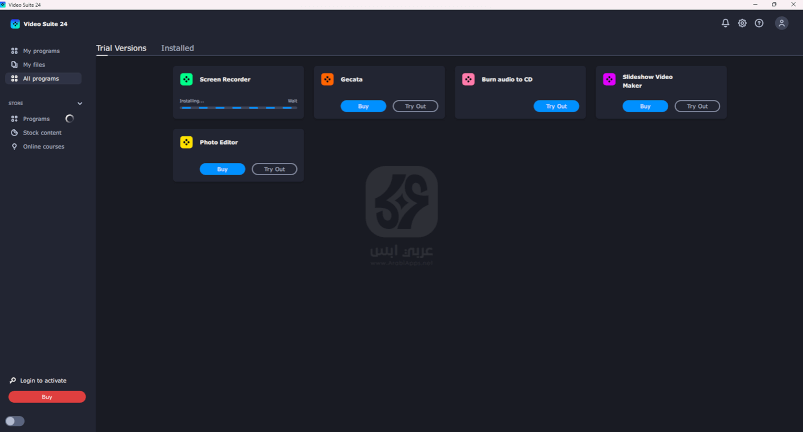Select the Trial Versions tab

(x=121, y=48)
